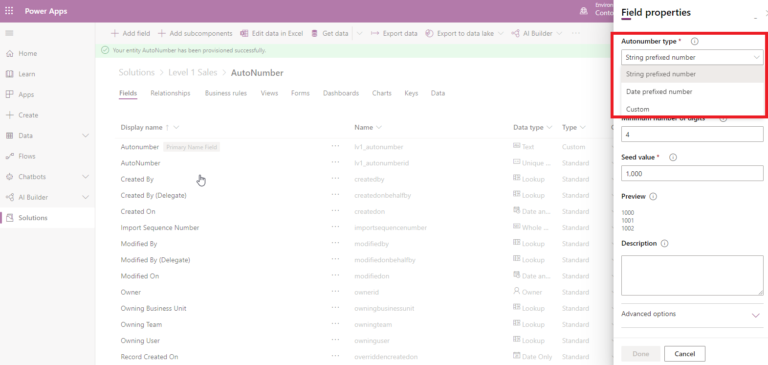The height and width of the screenshot is (365, 768).
Task: Click the Minimum number of digits field
Action: click(692, 134)
